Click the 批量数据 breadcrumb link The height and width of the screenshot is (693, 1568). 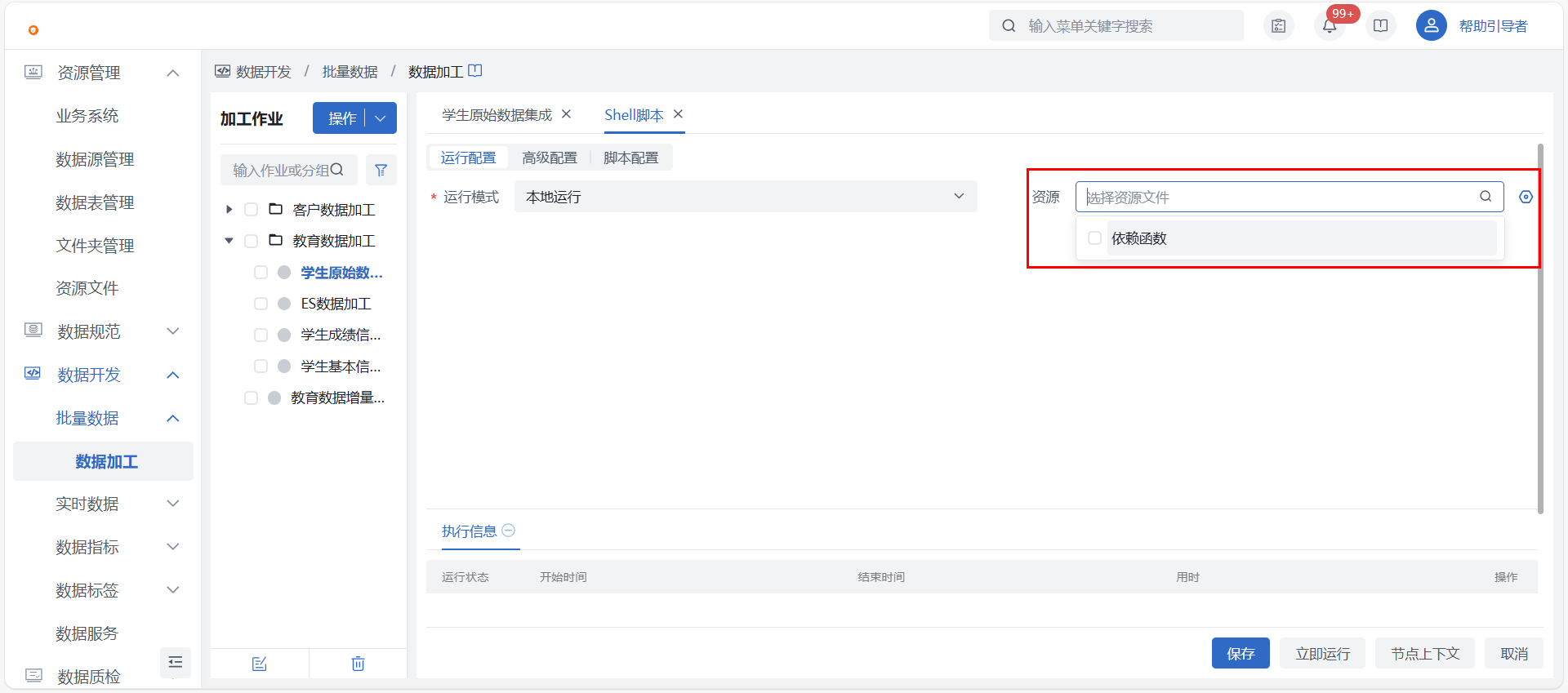(x=350, y=72)
